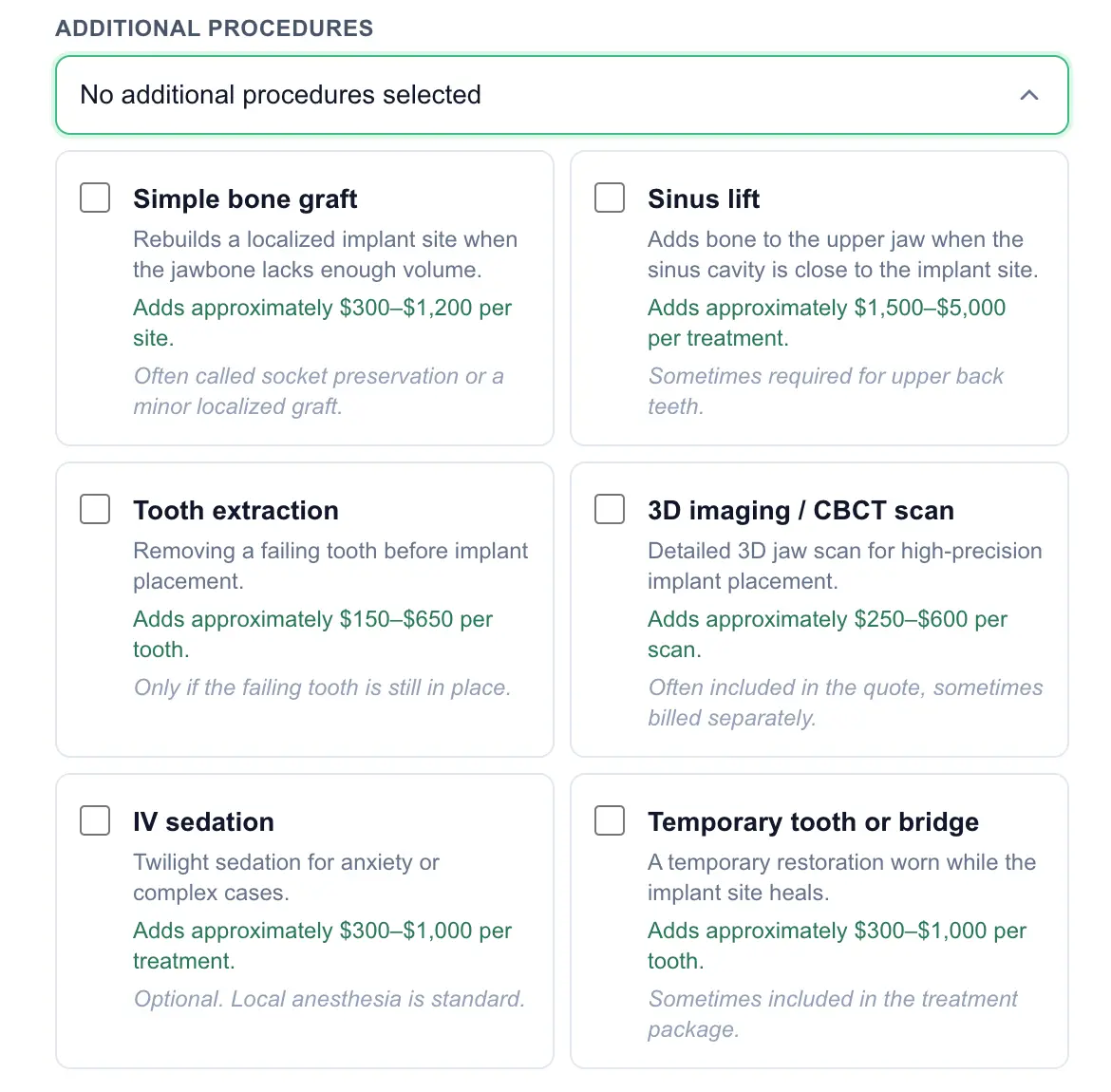Enable the Sinus lift checkbox
This screenshot has width=1111, height=1092.
click(610, 198)
